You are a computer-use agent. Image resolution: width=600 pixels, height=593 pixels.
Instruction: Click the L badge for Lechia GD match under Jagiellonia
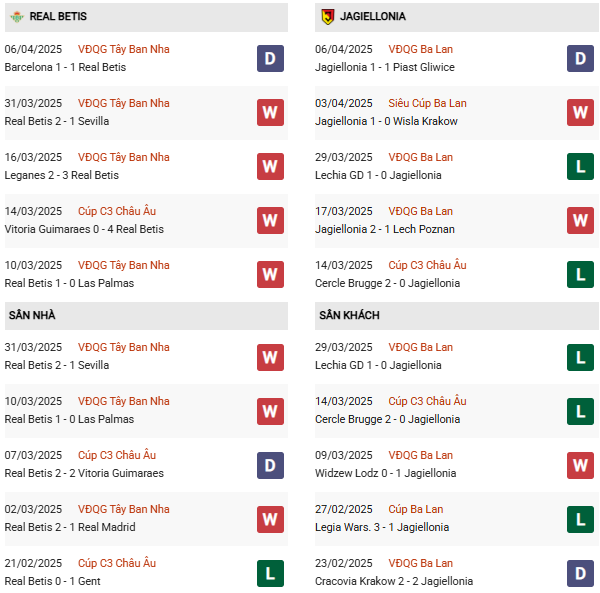pyautogui.click(x=581, y=166)
